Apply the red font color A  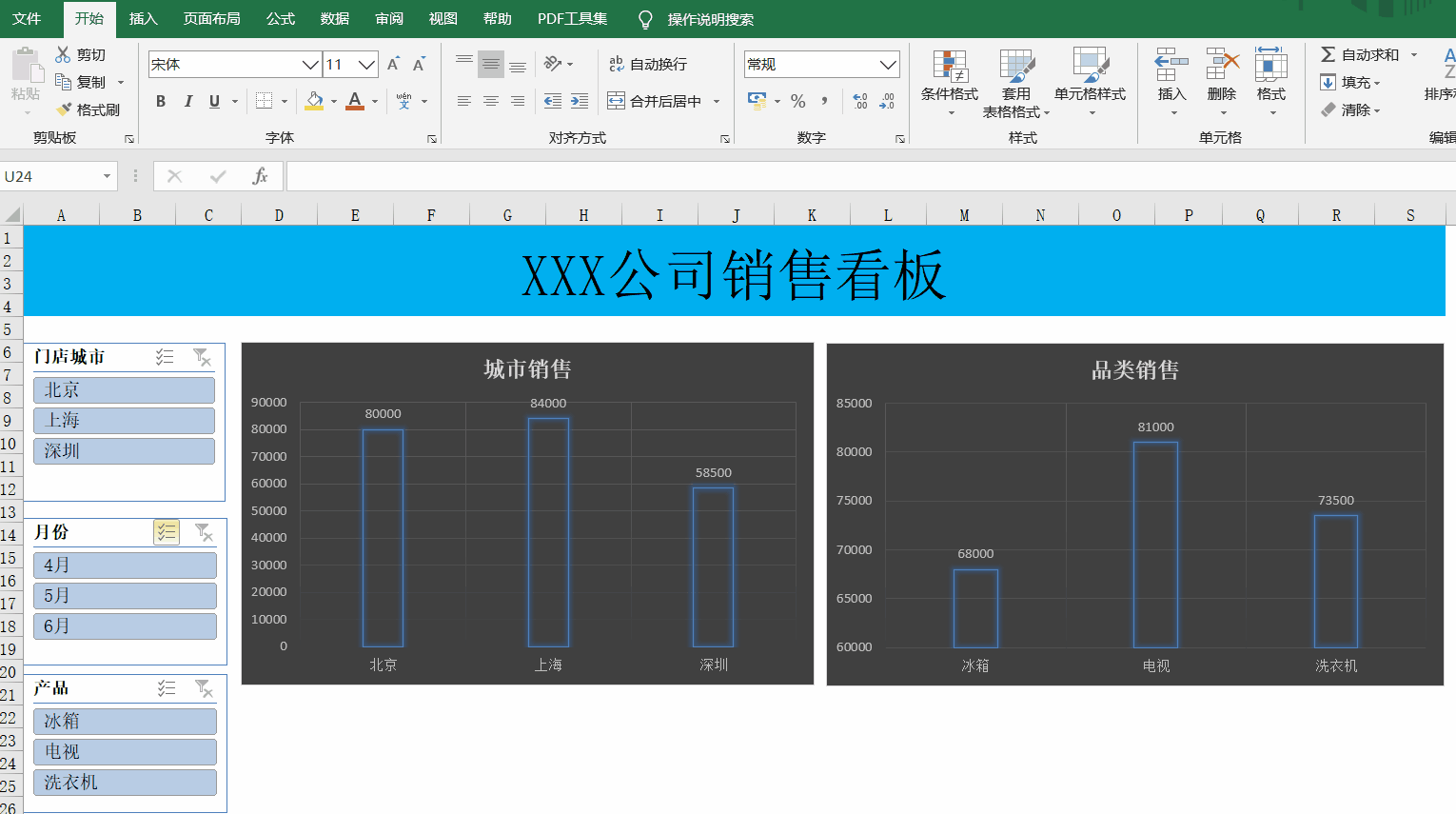(x=355, y=101)
